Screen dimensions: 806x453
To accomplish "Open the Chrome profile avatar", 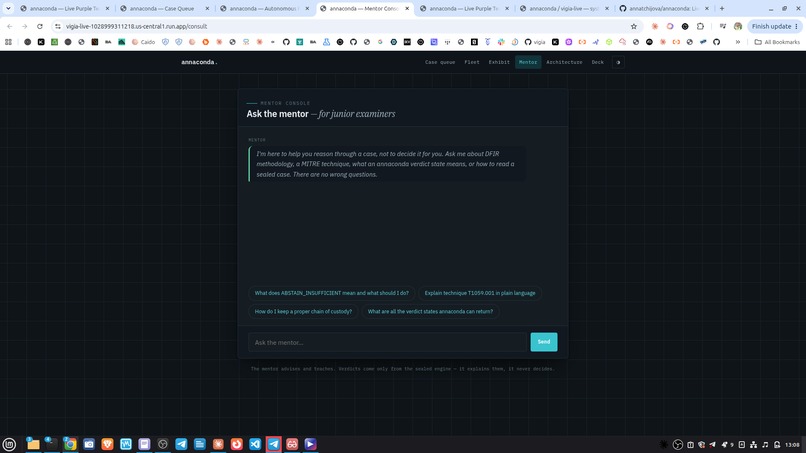I will (x=738, y=26).
